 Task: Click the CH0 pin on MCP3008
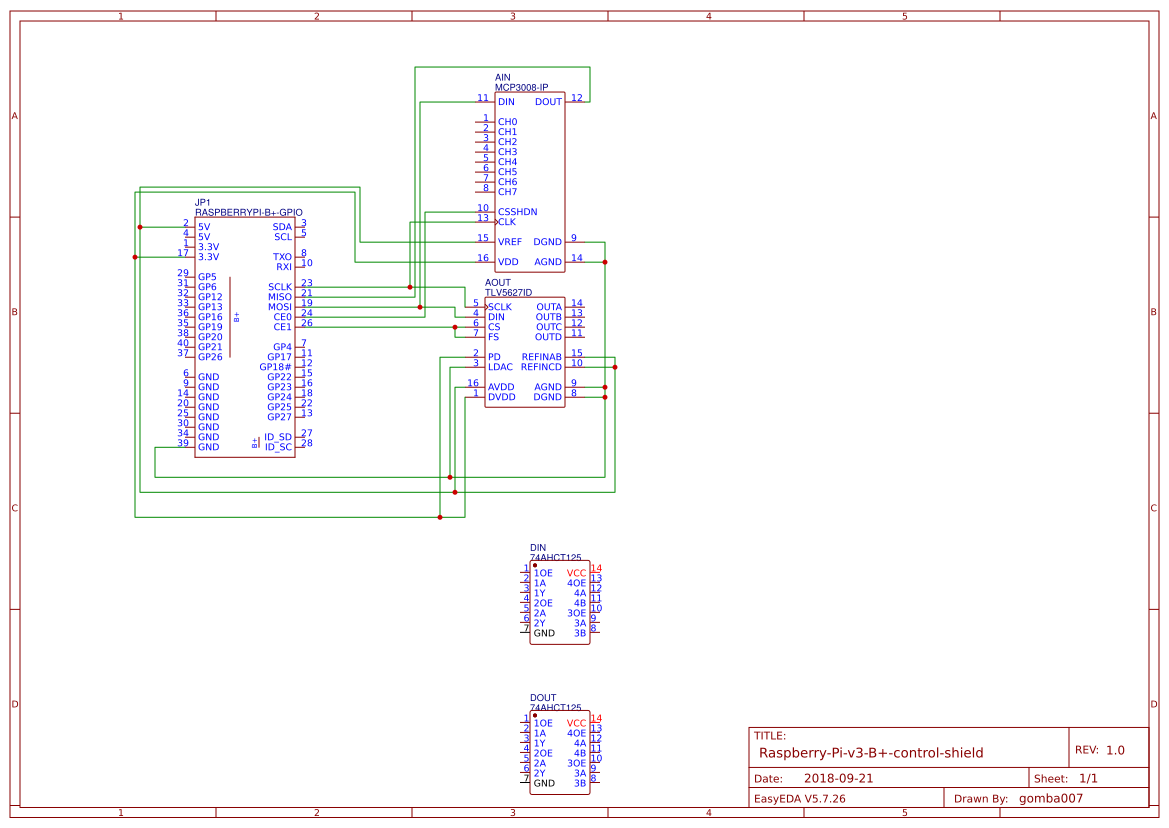(x=507, y=122)
